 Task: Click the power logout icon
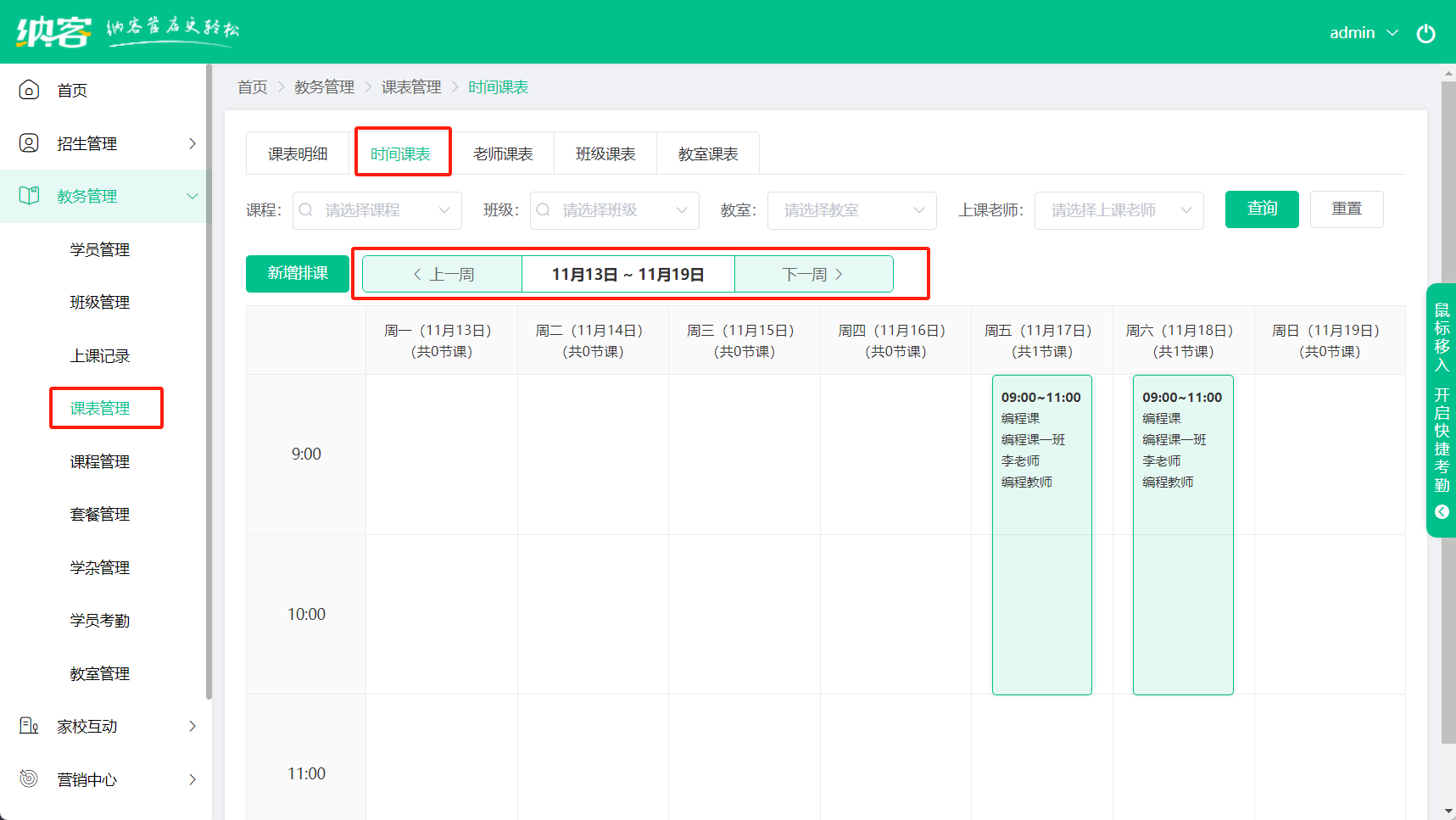click(1425, 33)
